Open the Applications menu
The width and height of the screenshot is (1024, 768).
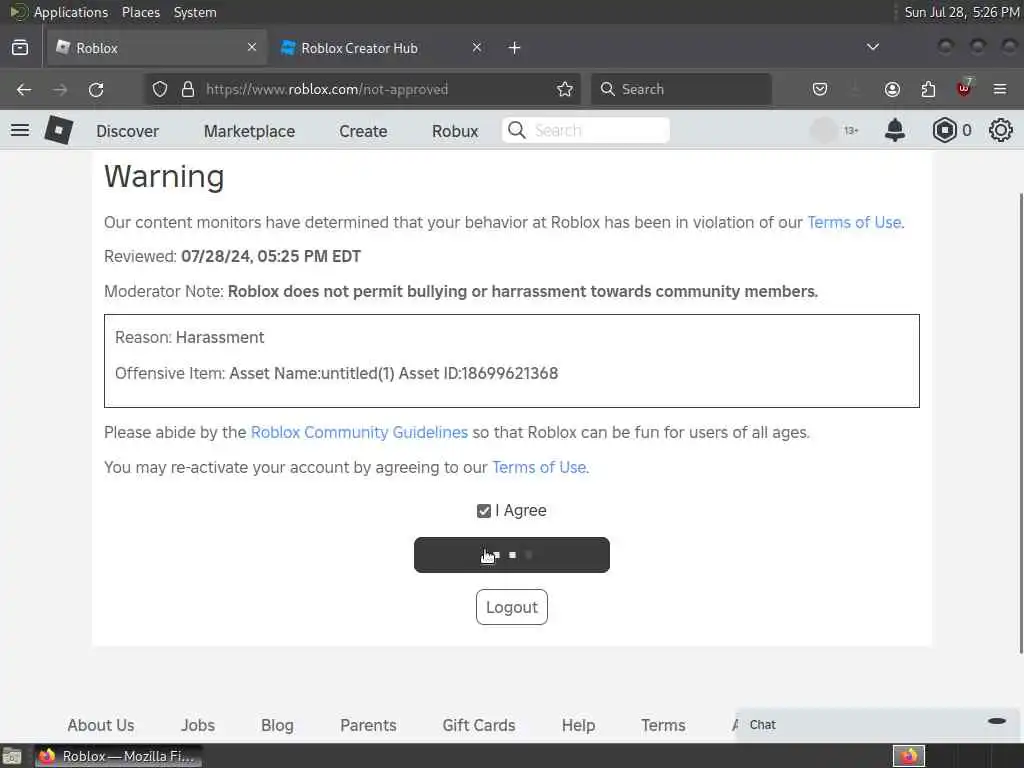(x=71, y=12)
